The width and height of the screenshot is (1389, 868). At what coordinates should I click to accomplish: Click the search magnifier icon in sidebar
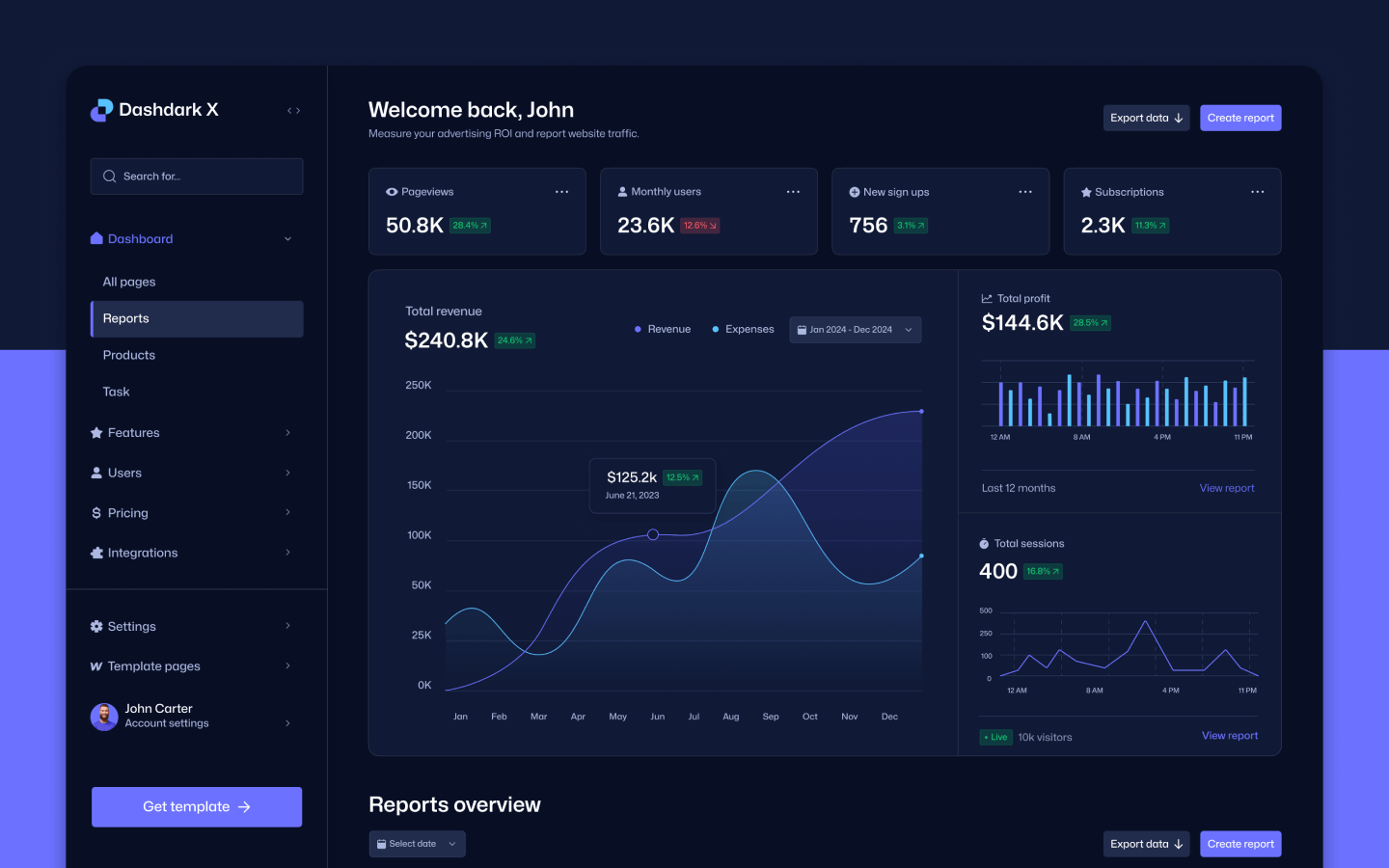click(x=109, y=176)
